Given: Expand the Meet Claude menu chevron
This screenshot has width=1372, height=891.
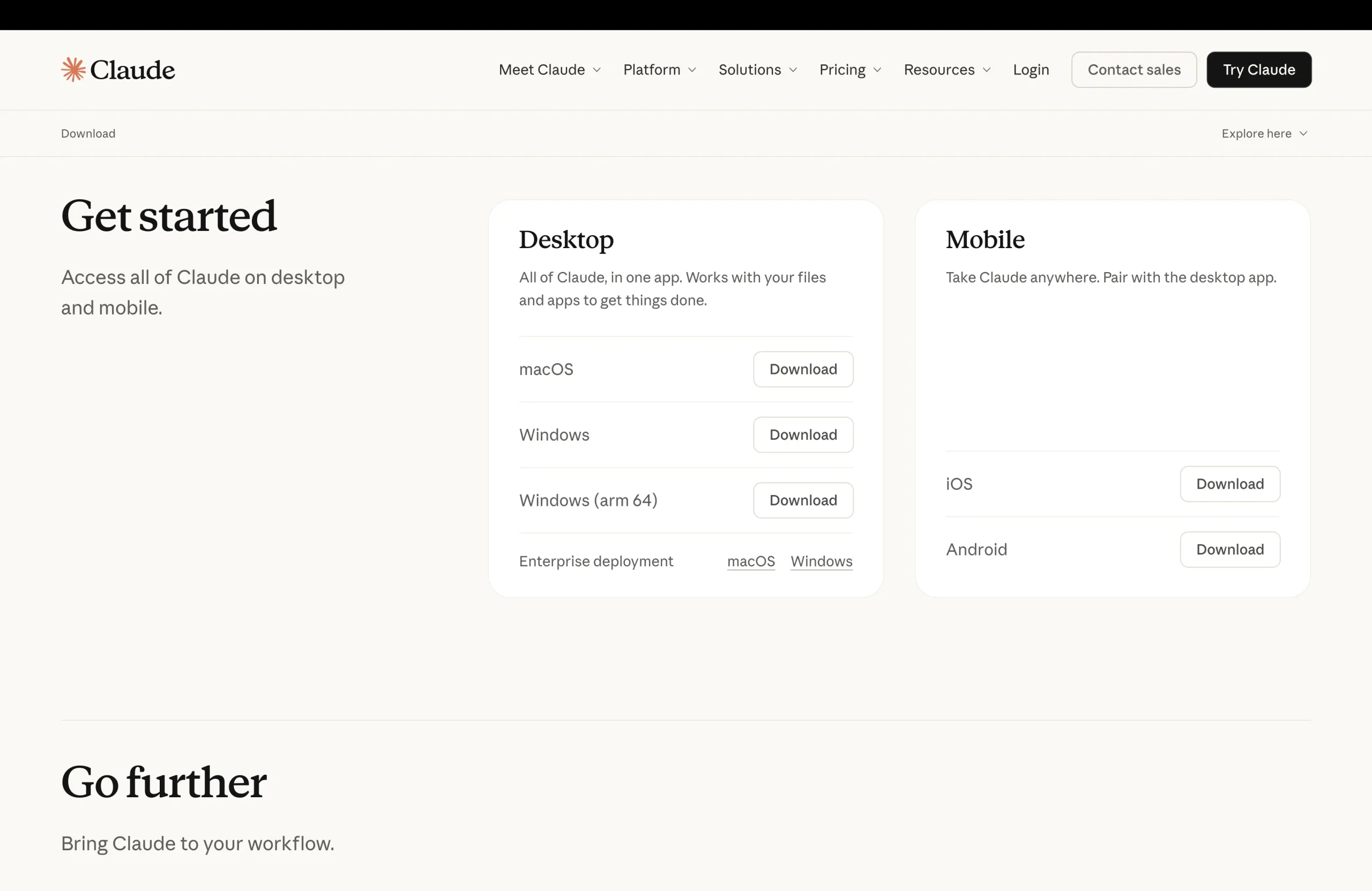Looking at the screenshot, I should point(597,70).
